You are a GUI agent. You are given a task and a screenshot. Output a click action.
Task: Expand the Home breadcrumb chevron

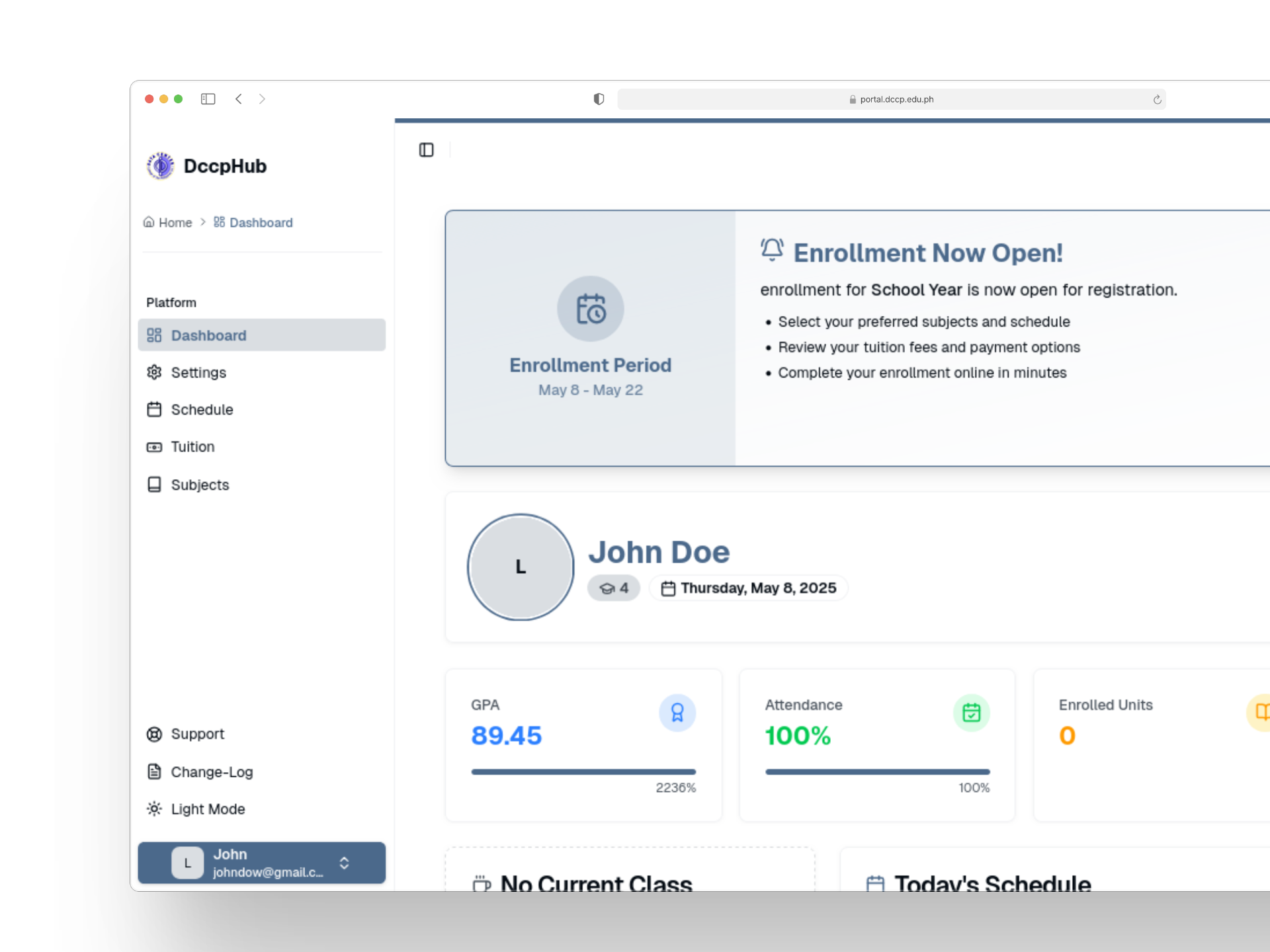(x=204, y=222)
